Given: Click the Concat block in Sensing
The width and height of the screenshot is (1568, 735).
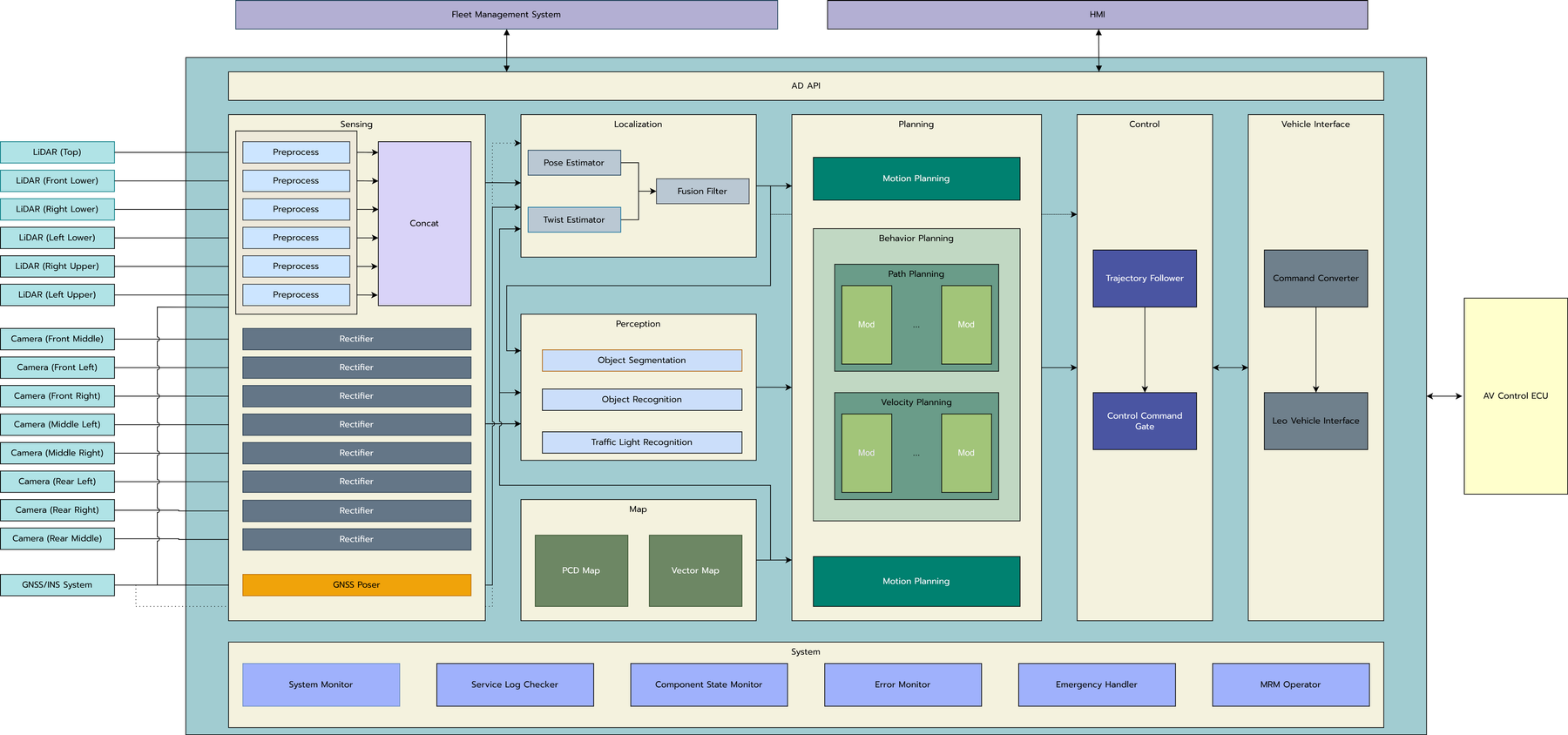Looking at the screenshot, I should tap(424, 224).
